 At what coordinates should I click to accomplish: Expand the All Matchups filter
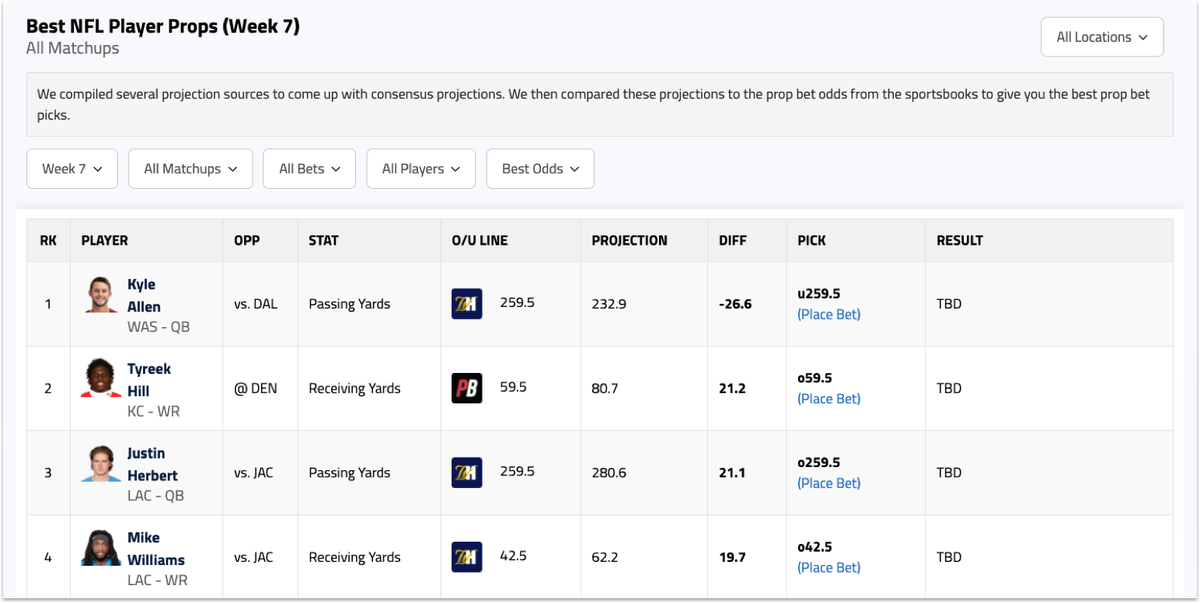coord(190,169)
